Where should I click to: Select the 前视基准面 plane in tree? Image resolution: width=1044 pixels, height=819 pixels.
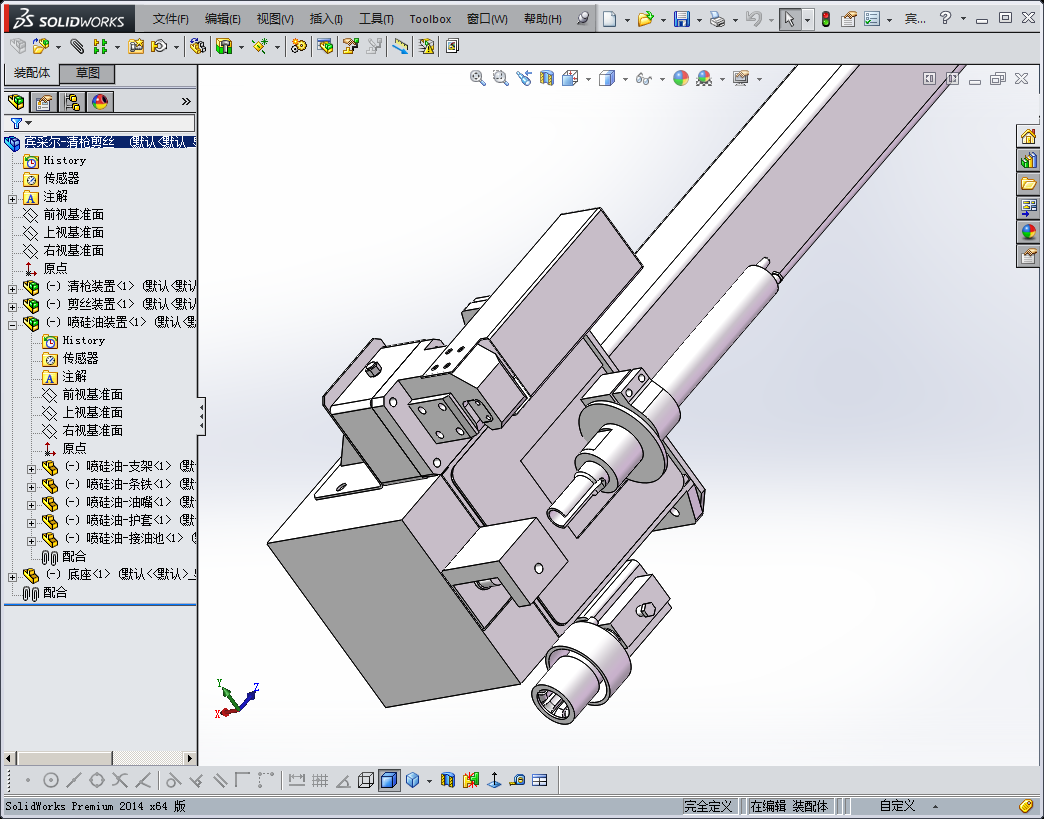73,214
